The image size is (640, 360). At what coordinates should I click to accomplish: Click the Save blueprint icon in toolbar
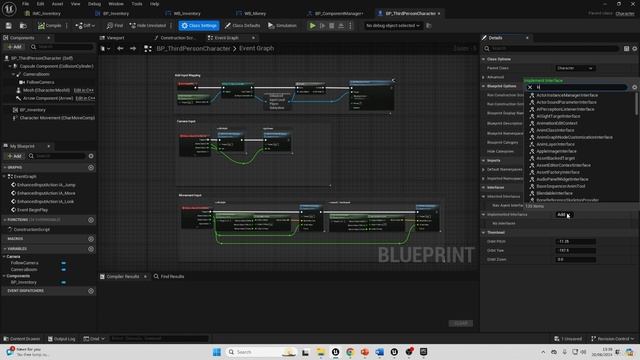9,25
